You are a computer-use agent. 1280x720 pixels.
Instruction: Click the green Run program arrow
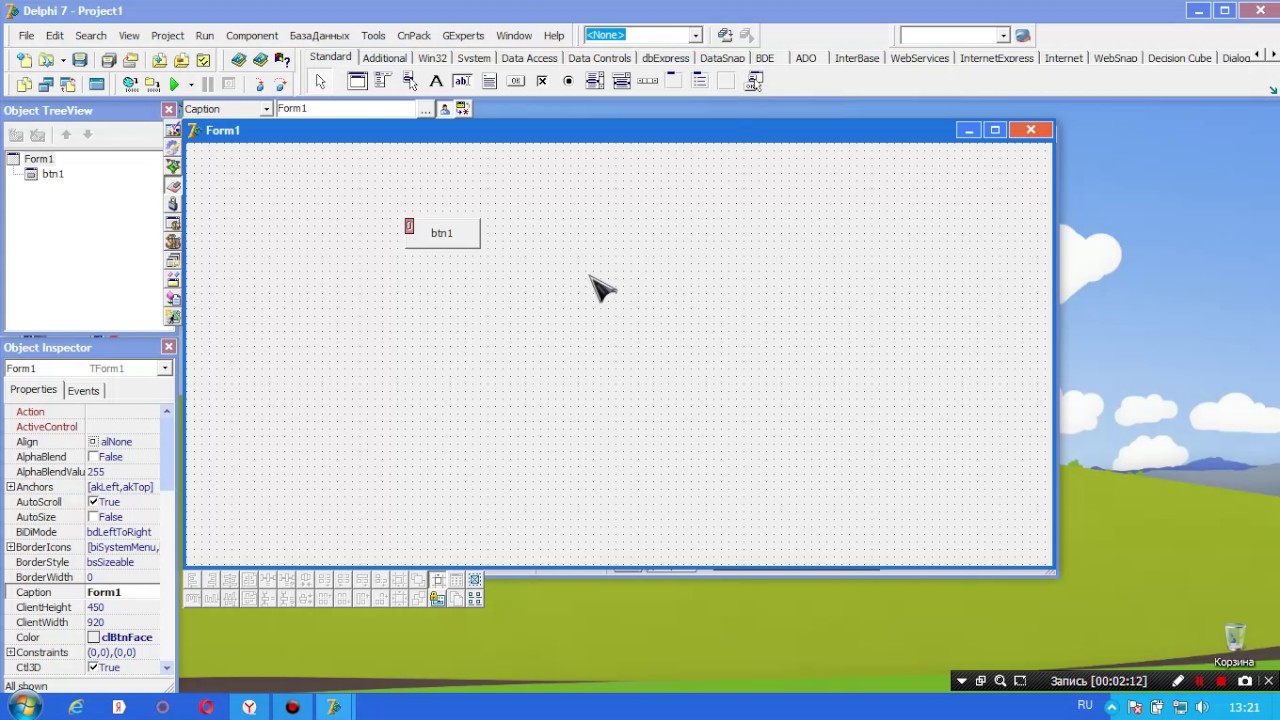[x=174, y=85]
